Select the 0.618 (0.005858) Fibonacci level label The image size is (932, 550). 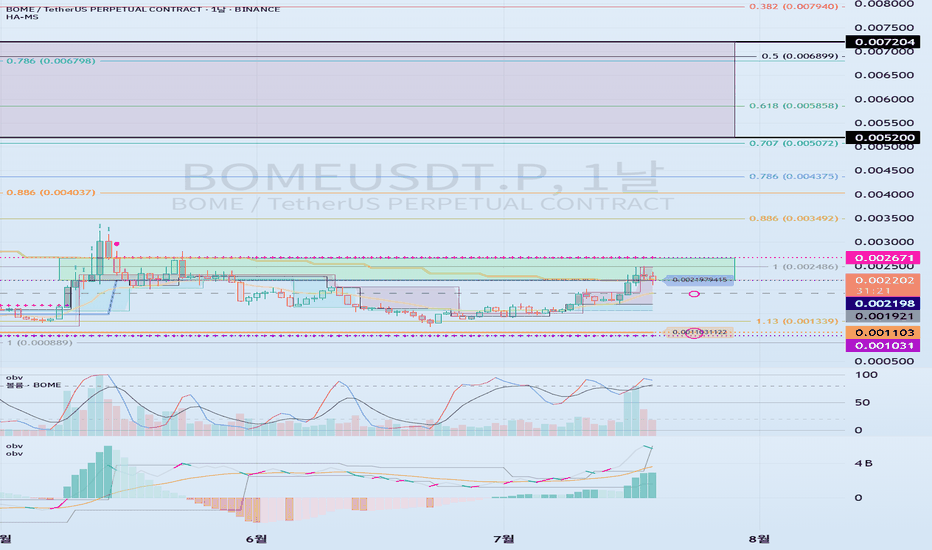(794, 106)
